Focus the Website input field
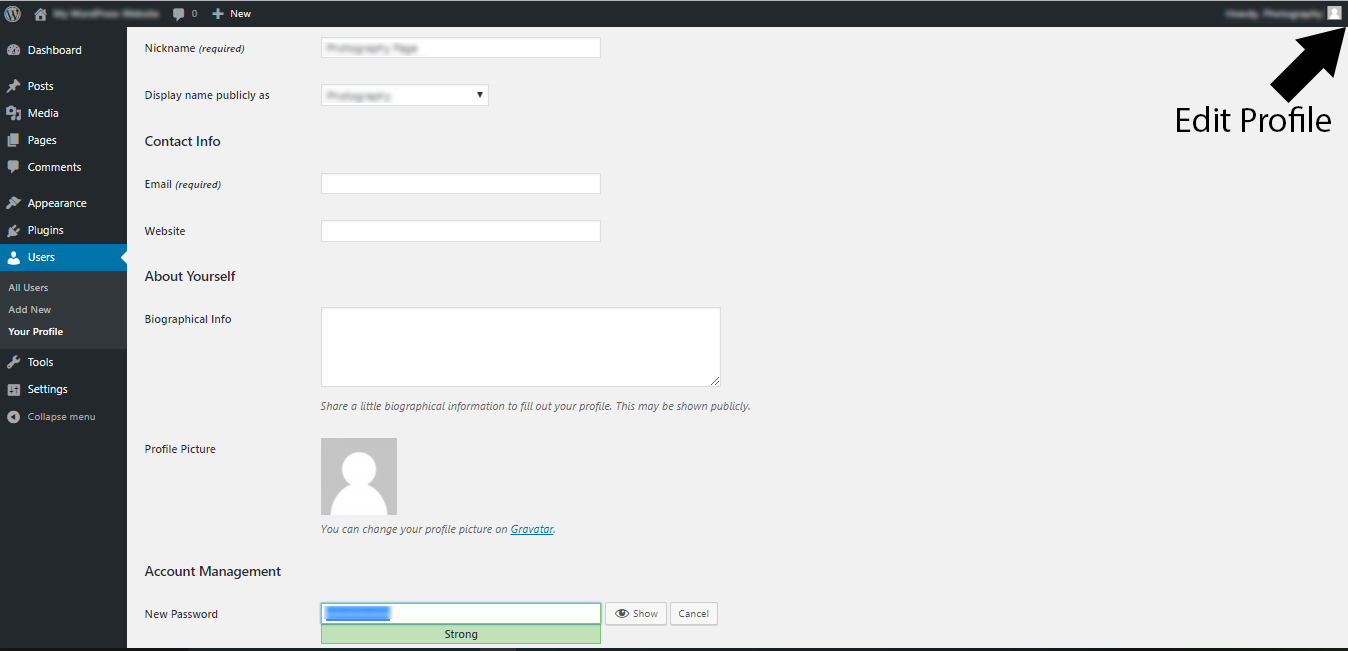 point(461,231)
